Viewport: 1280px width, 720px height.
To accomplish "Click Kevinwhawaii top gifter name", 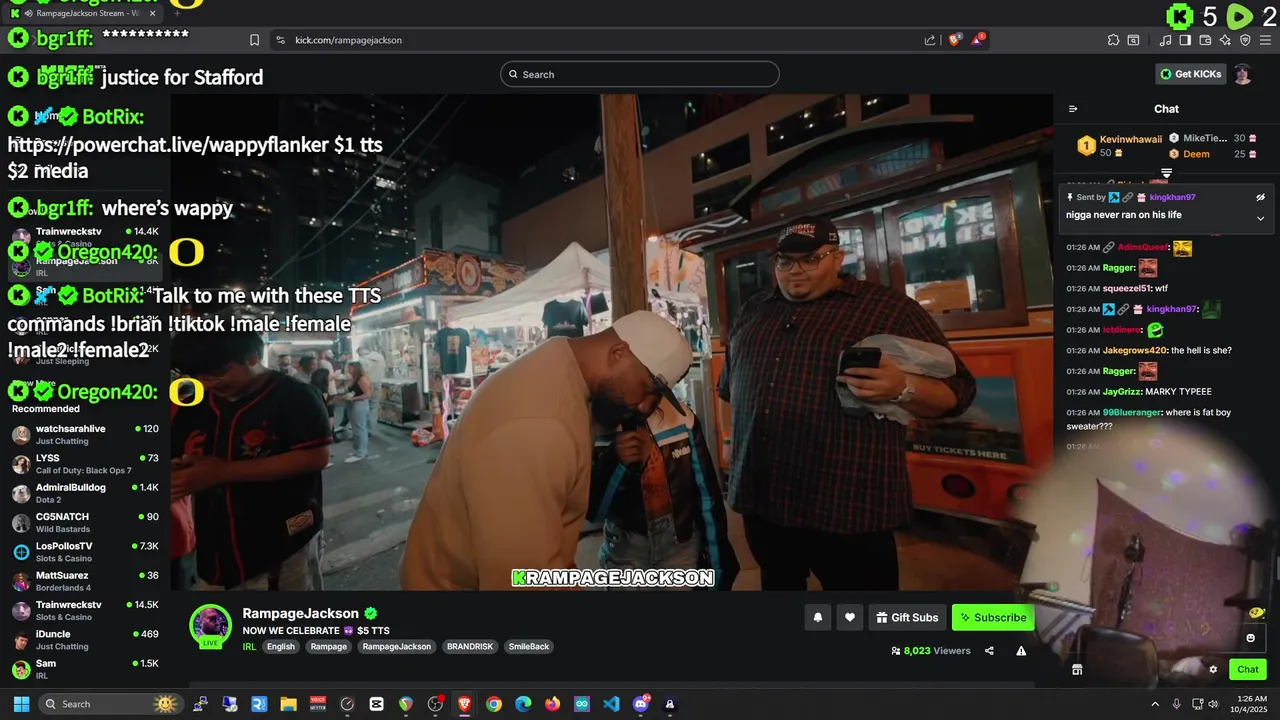I will pyautogui.click(x=1131, y=139).
